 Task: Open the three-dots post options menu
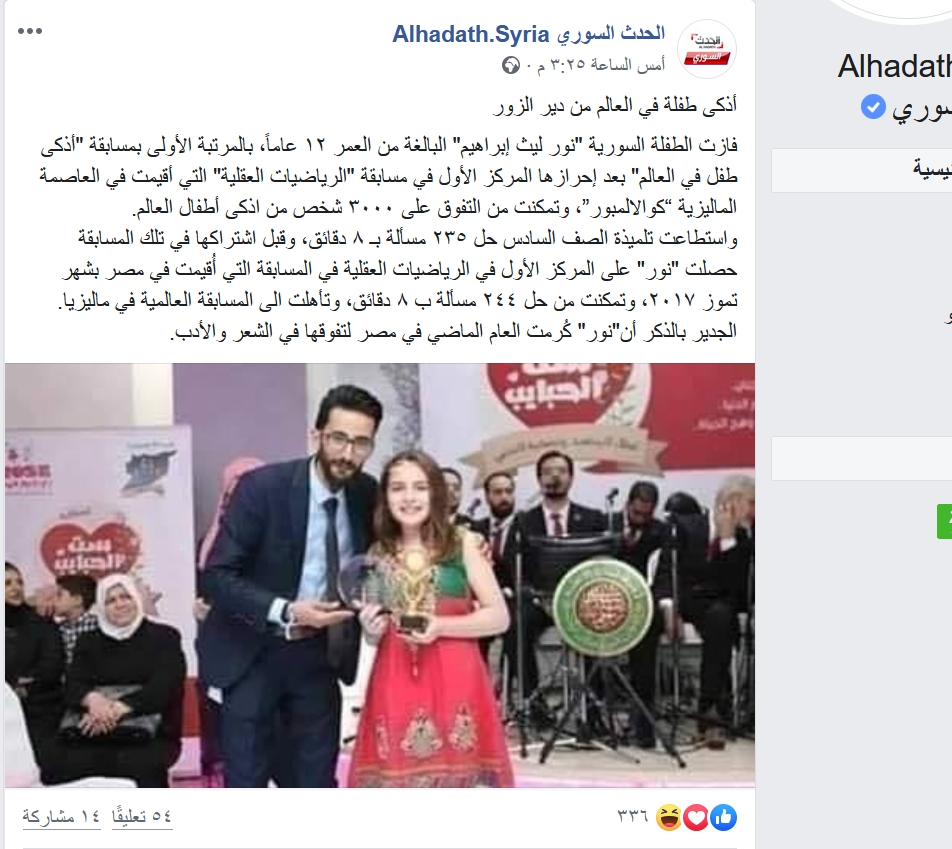(x=30, y=32)
